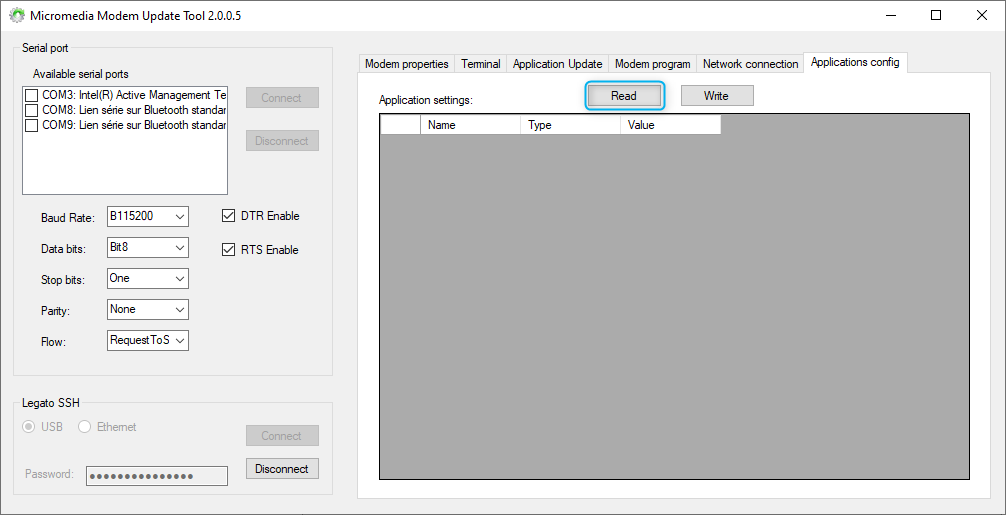This screenshot has width=1006, height=515.
Task: Disable the RTS Enable checkbox
Action: 228,250
